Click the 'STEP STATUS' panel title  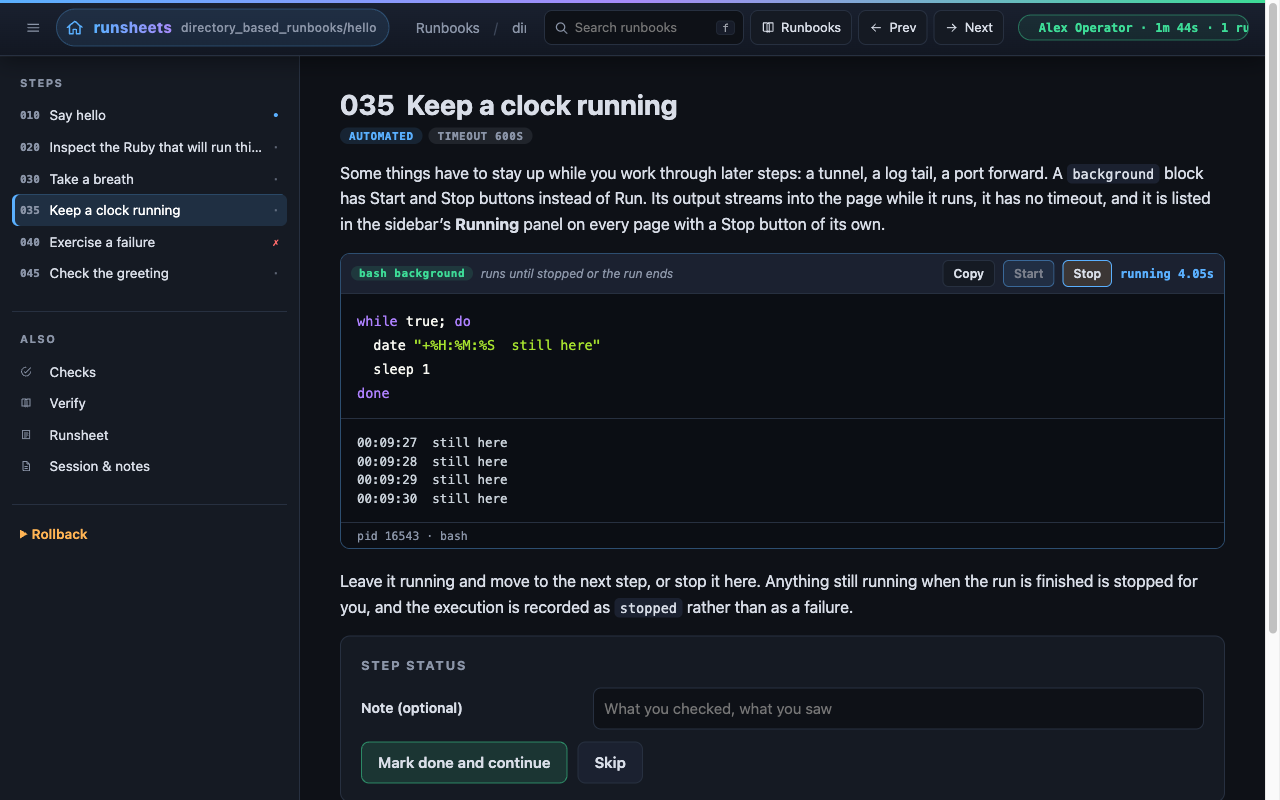414,665
